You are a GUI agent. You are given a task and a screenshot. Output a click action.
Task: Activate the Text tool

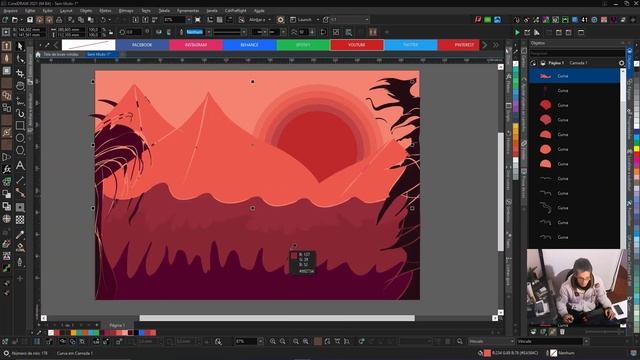pos(20,165)
